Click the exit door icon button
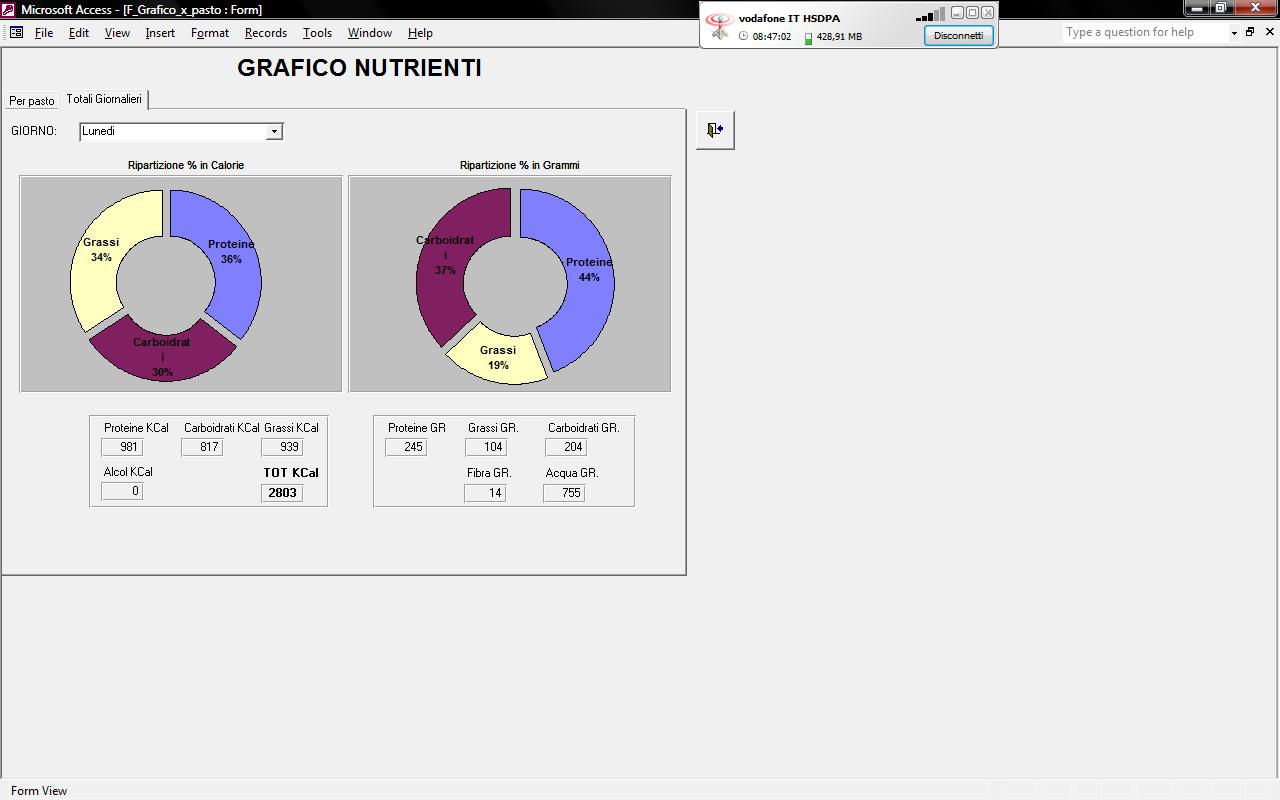 (715, 130)
